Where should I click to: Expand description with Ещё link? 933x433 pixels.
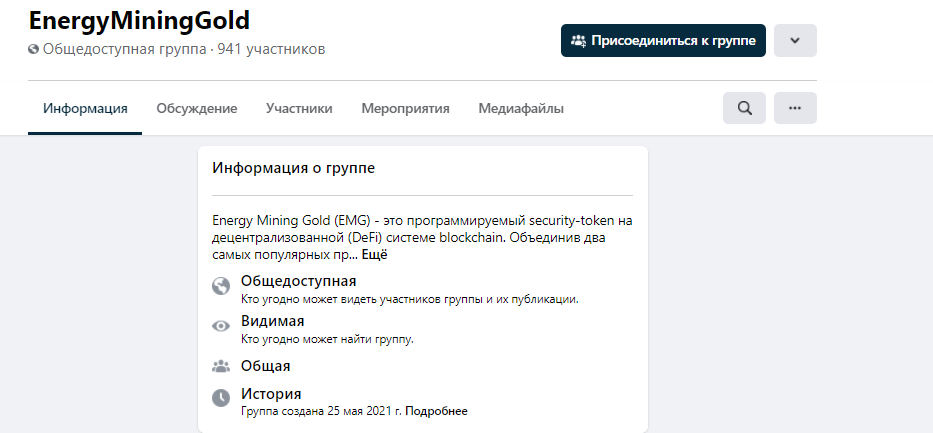click(374, 255)
